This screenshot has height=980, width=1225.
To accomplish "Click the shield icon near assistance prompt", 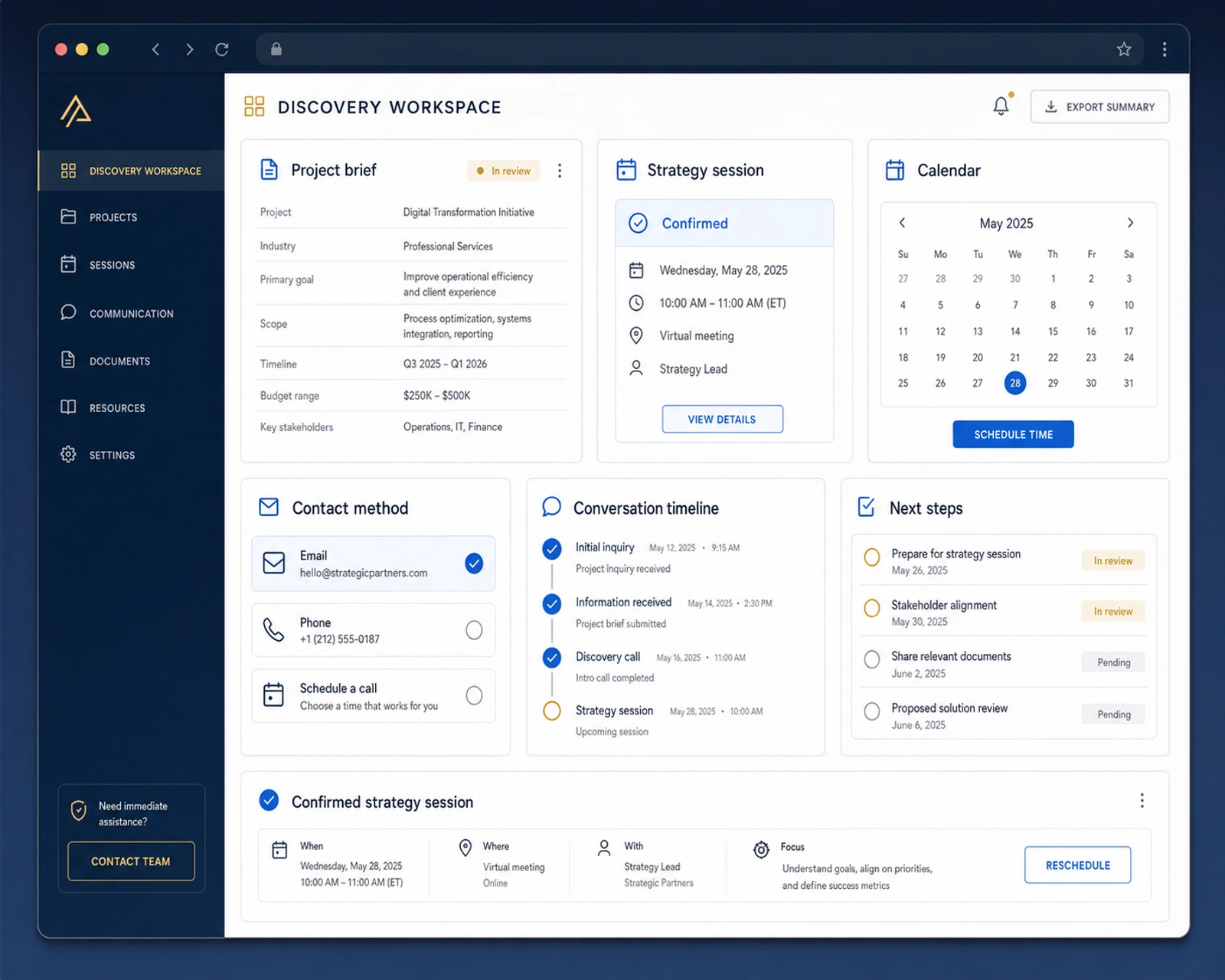I will (78, 810).
